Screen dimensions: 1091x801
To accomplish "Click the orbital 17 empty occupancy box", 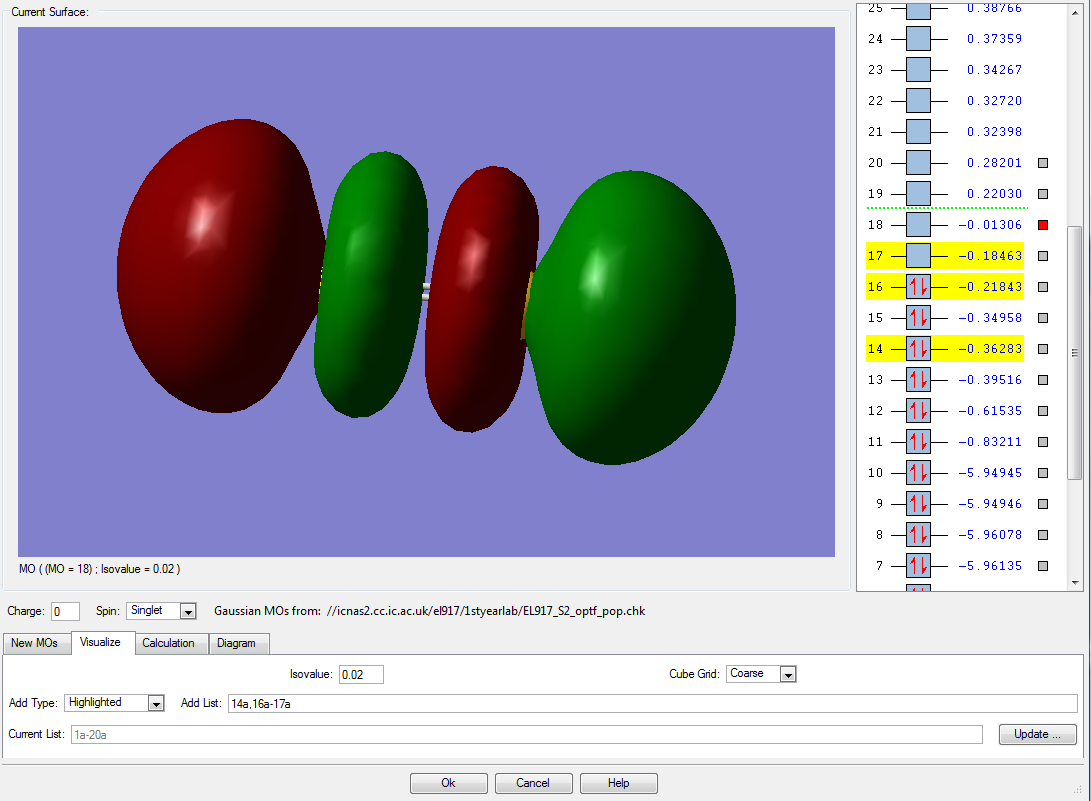I will pos(918,256).
